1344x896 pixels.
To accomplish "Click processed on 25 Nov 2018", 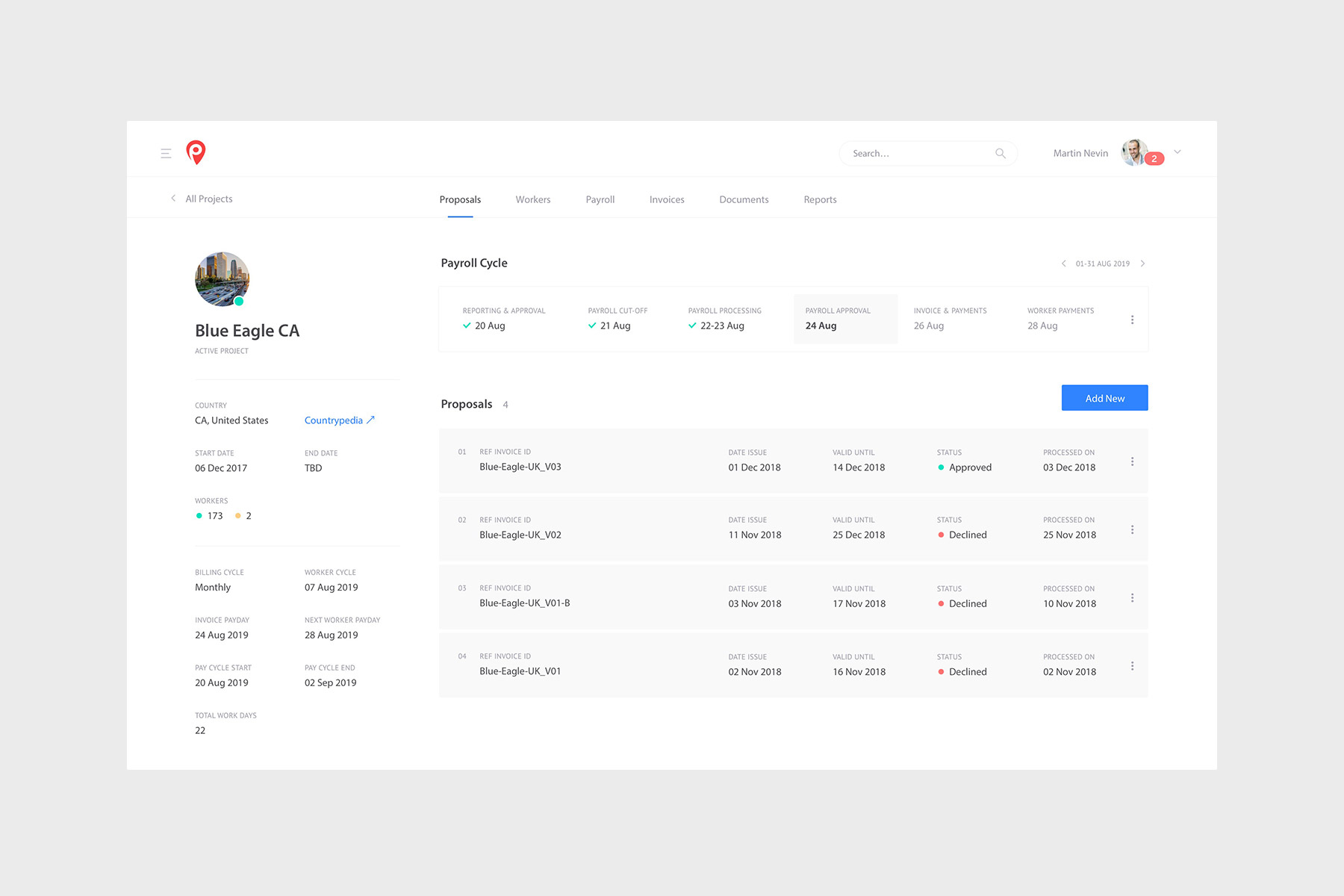I will coord(1069,535).
